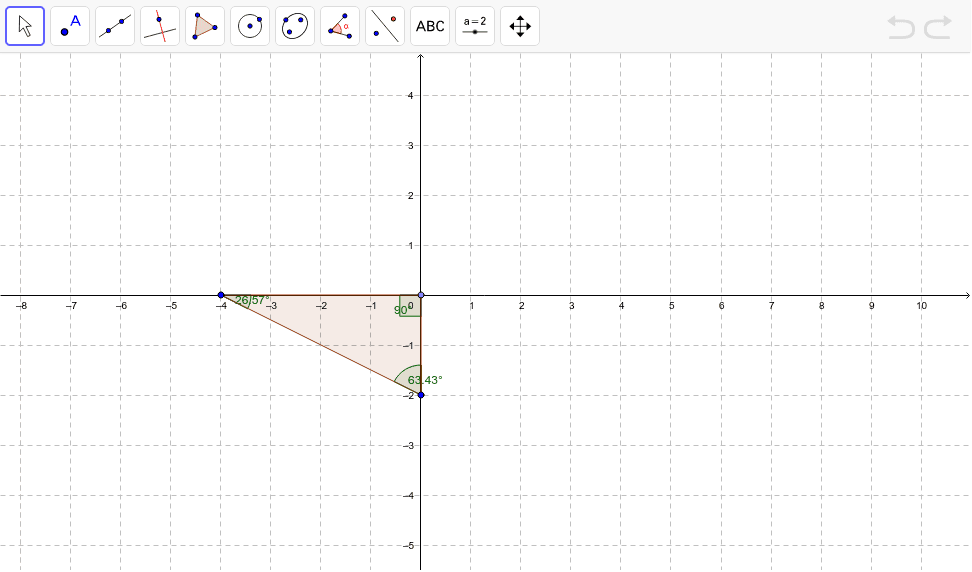This screenshot has height=572, width=972.
Task: Select the triangle vertex at (-4, 0)
Action: click(221, 295)
